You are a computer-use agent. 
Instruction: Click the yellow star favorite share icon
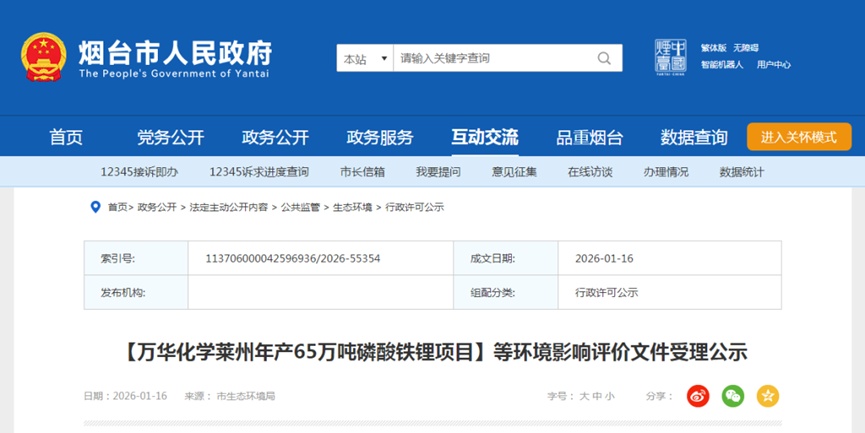767,396
